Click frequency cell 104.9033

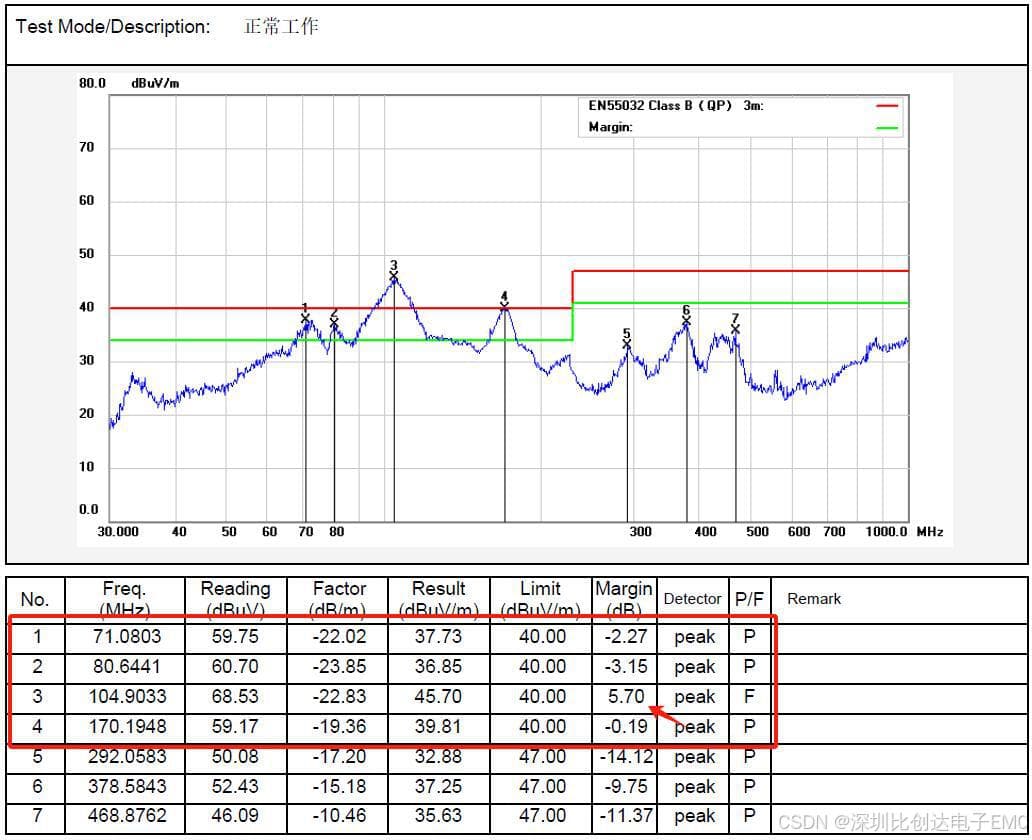coord(127,696)
